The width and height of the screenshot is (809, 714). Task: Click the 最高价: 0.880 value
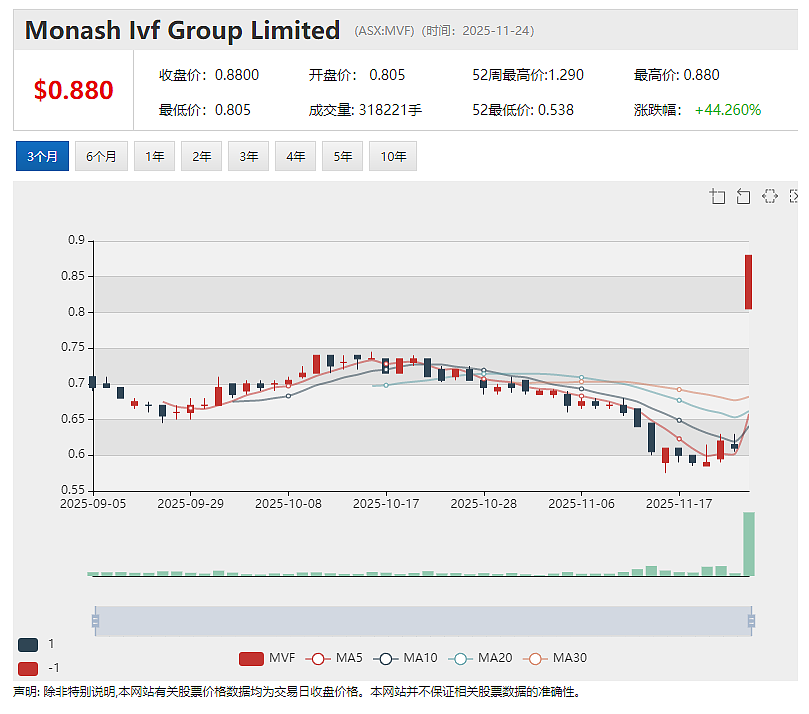pos(676,75)
